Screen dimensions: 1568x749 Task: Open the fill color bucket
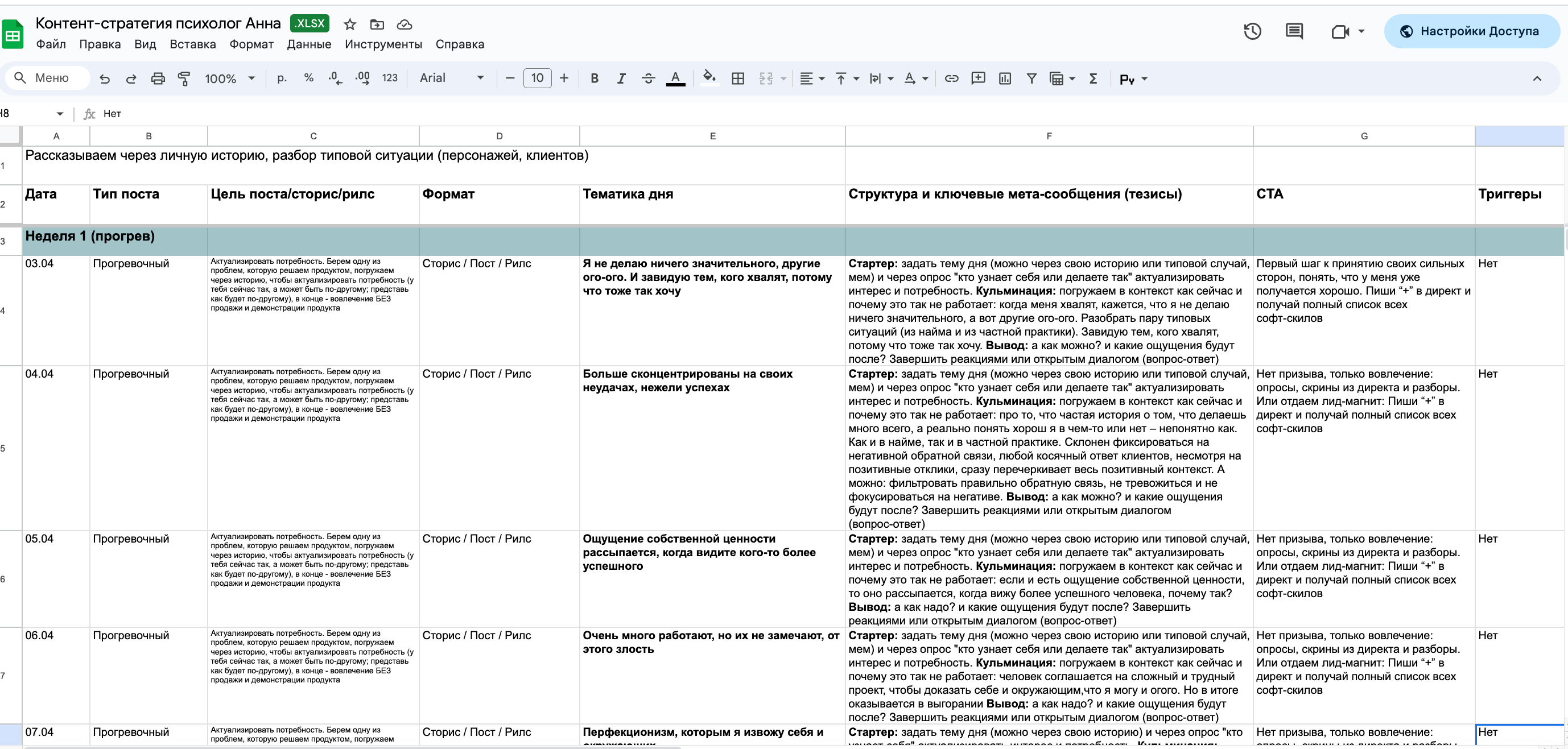point(708,78)
